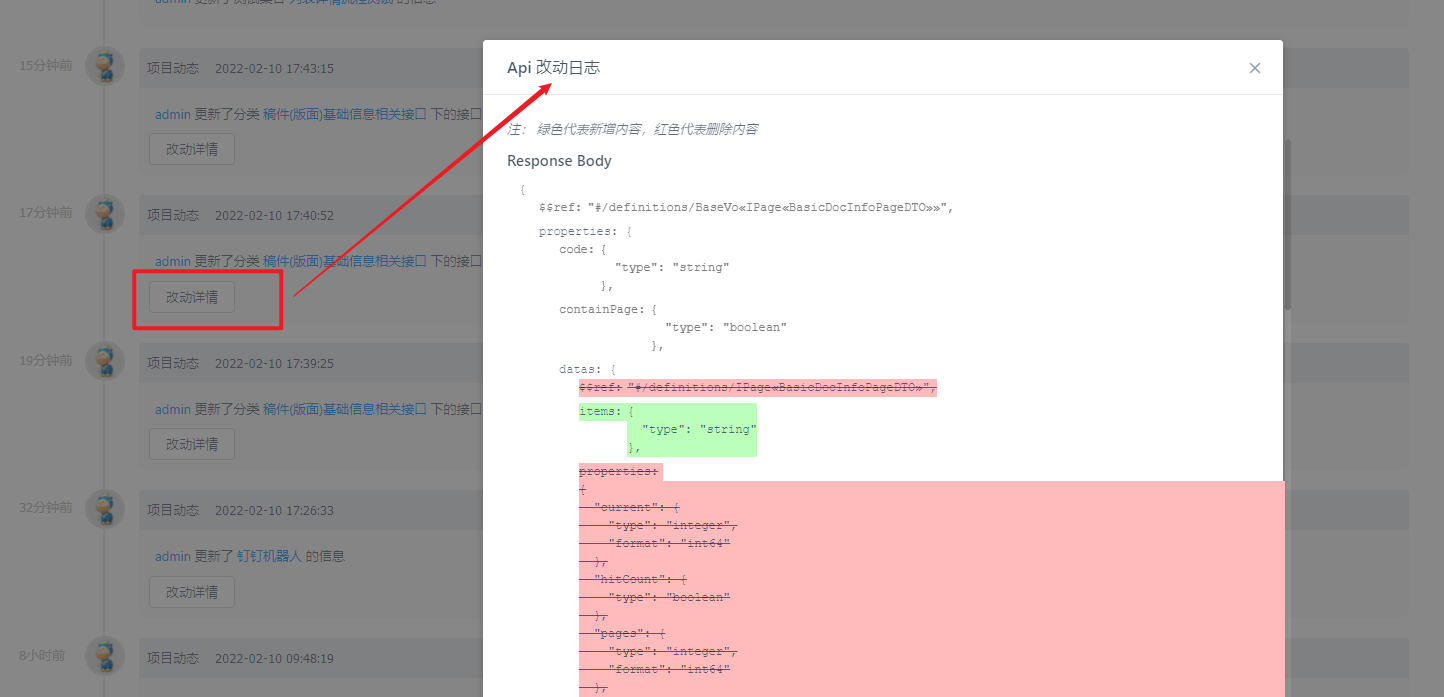The image size is (1444, 697).
Task: Open 改动详情 for the 17:40:52 entry
Action: coord(192,297)
